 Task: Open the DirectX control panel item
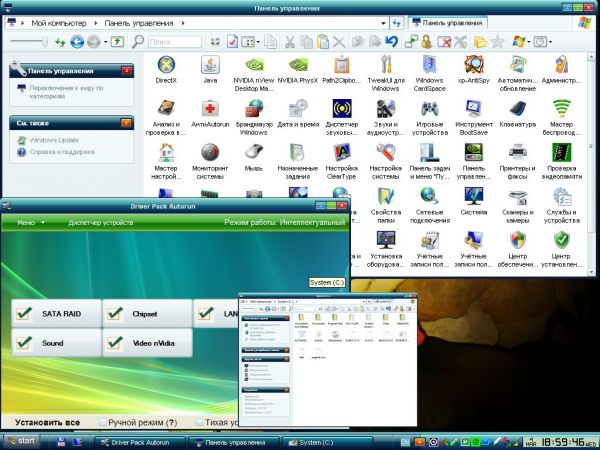click(168, 67)
